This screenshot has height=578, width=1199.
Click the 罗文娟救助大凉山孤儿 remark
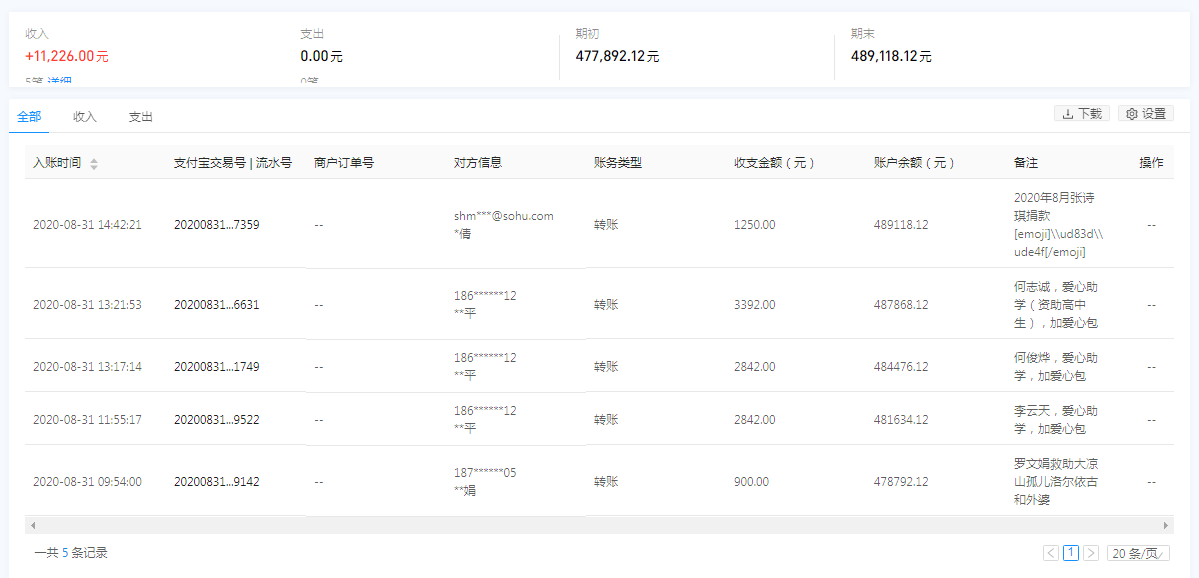pyautogui.click(x=1056, y=482)
